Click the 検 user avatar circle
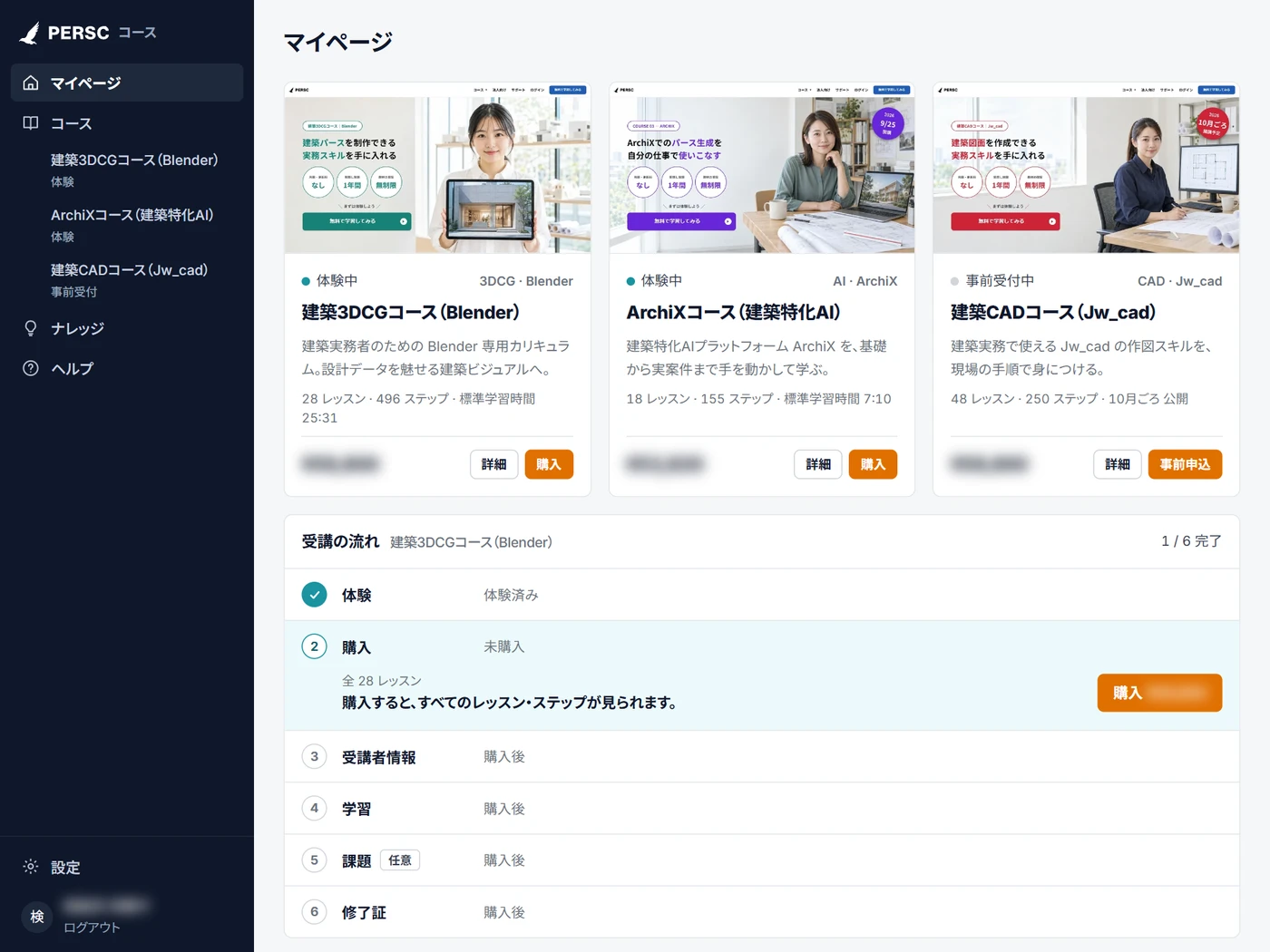The image size is (1270, 952). click(37, 917)
